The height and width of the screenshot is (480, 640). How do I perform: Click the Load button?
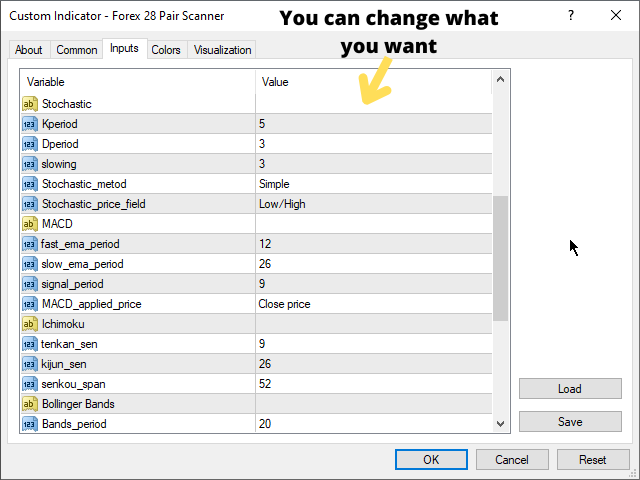click(x=570, y=389)
